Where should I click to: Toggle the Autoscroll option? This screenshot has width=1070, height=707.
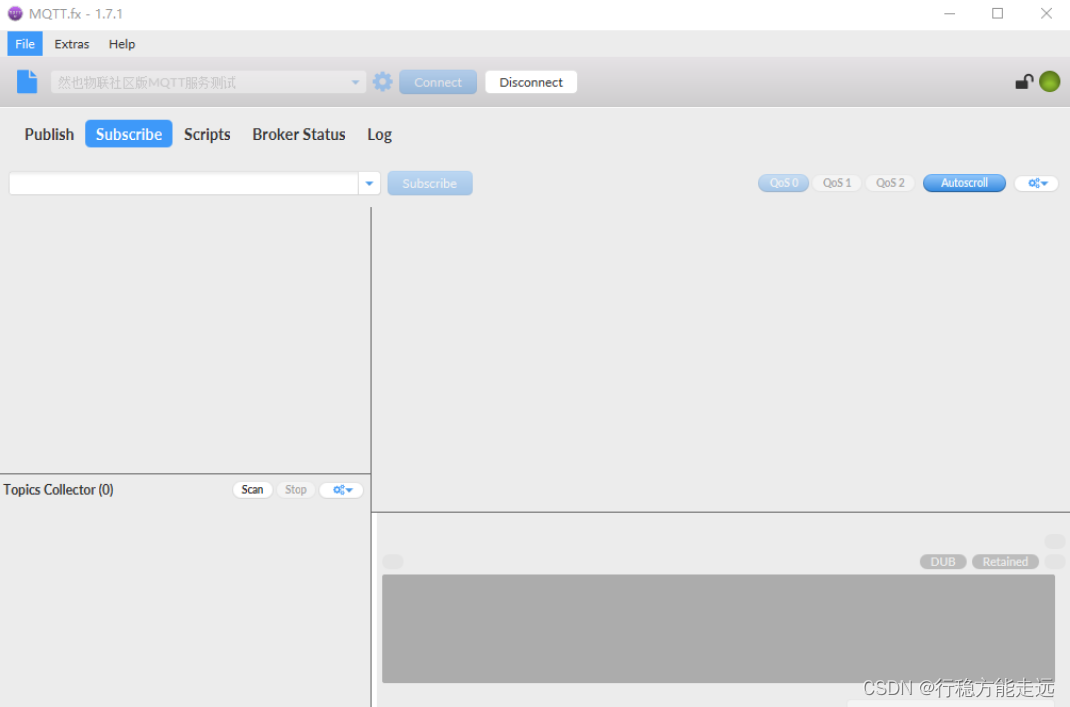964,183
